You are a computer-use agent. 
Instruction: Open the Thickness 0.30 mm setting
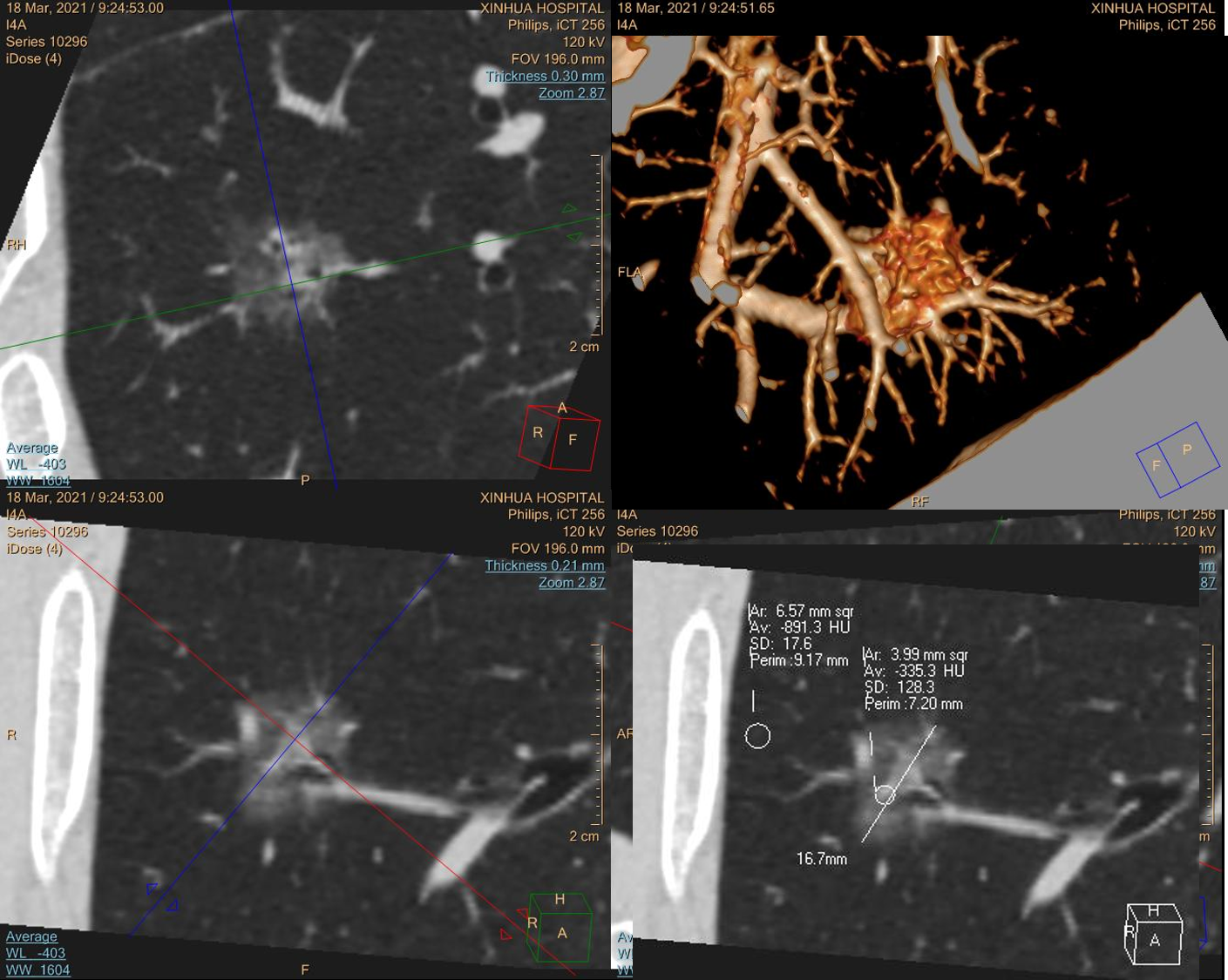click(x=545, y=77)
